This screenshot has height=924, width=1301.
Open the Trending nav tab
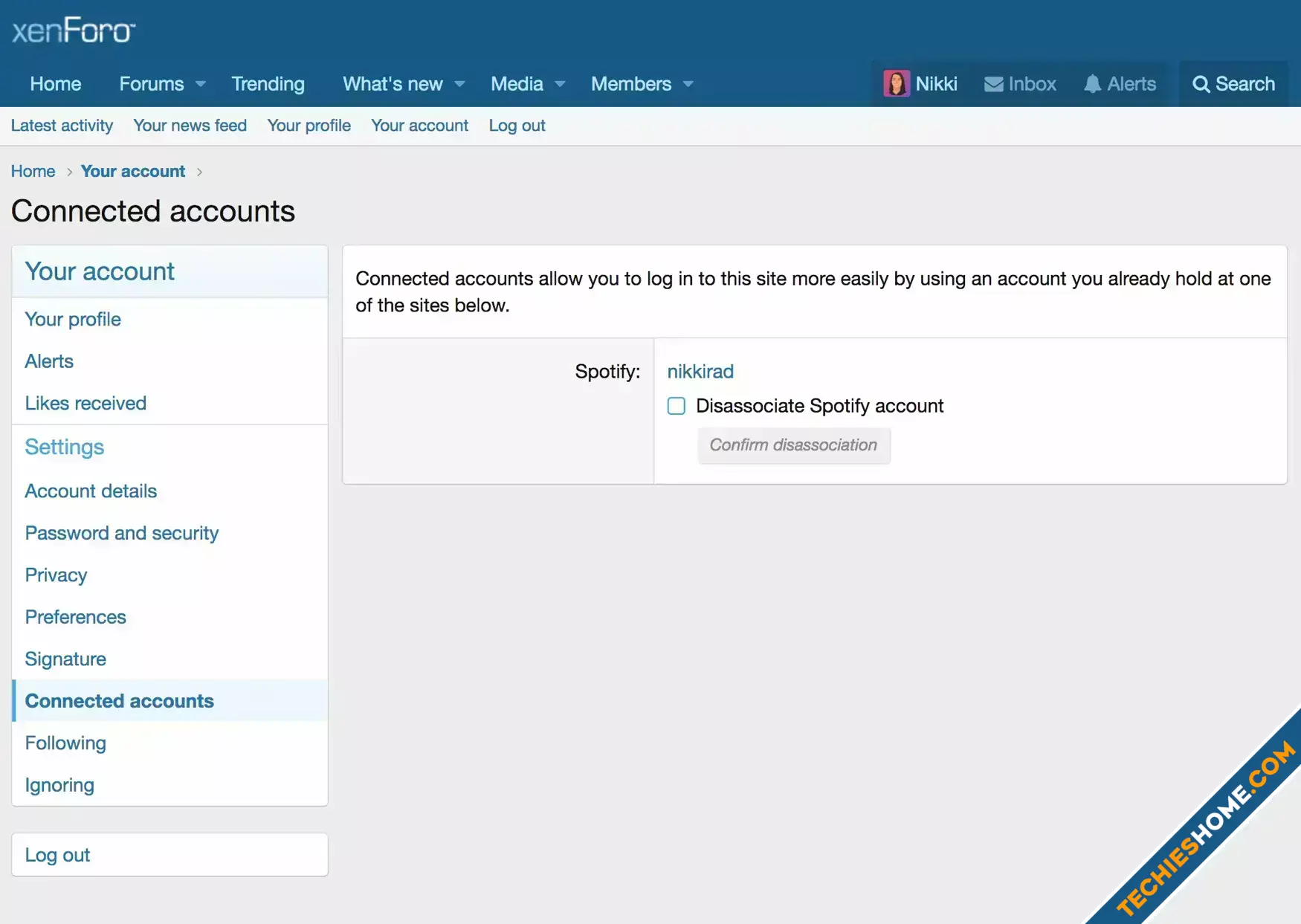(x=268, y=83)
